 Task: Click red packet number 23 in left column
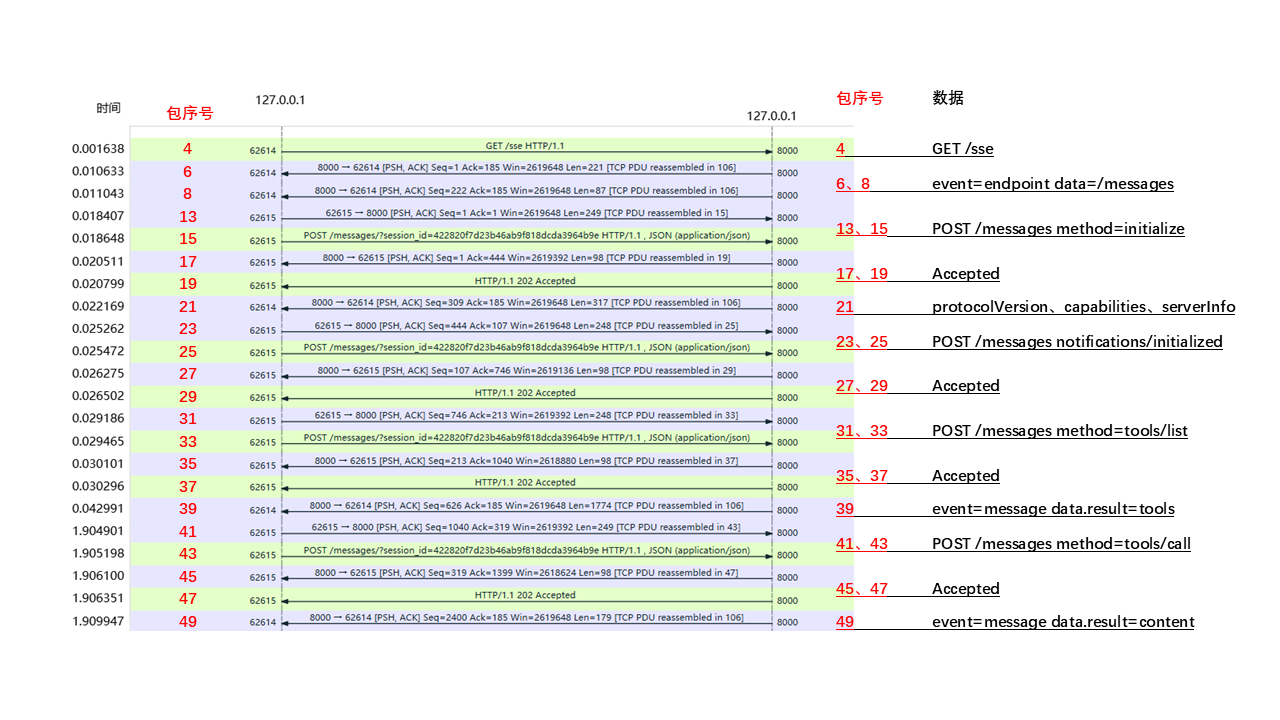[x=187, y=329]
